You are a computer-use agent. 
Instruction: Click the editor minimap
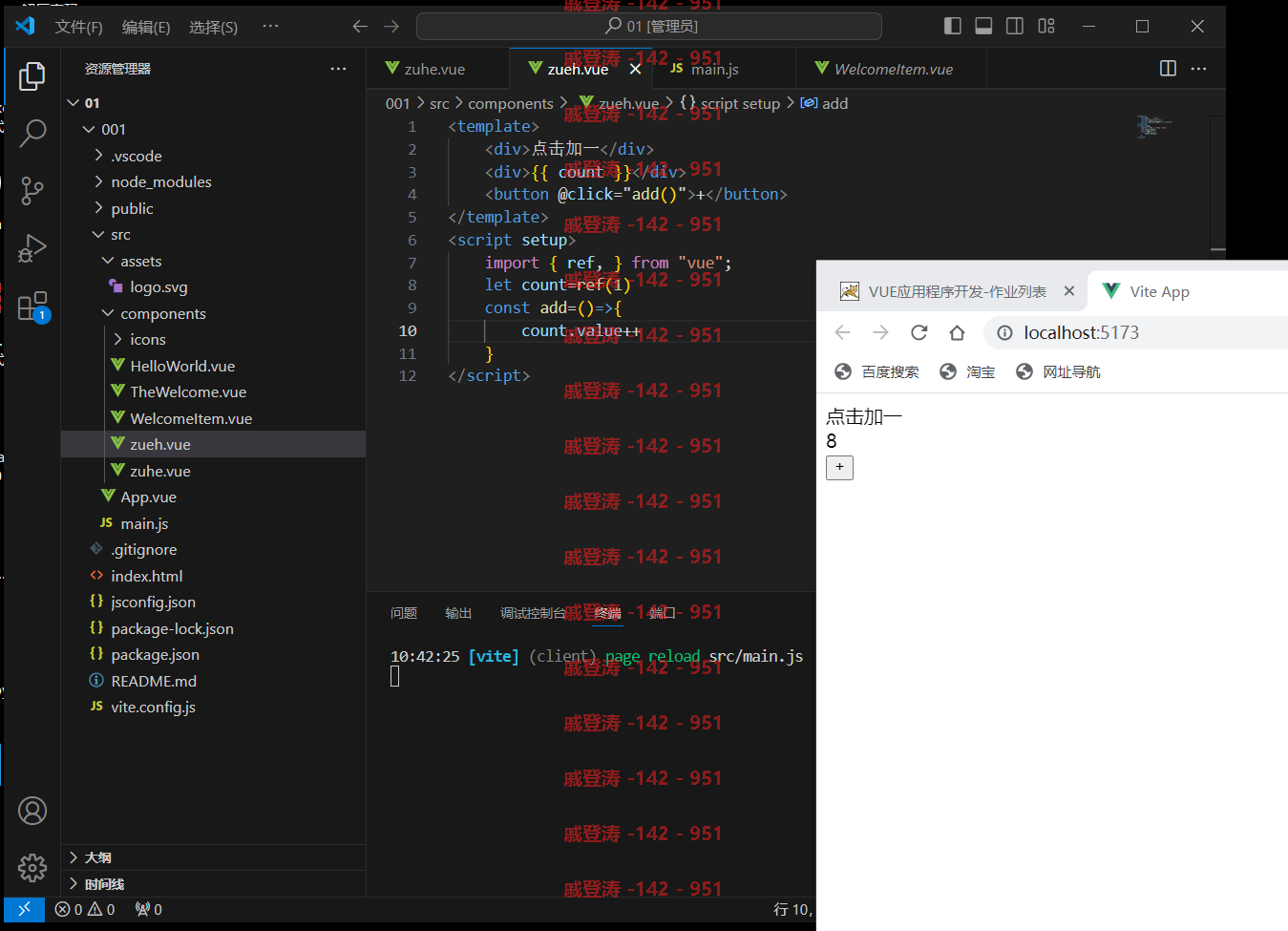coord(1154,127)
